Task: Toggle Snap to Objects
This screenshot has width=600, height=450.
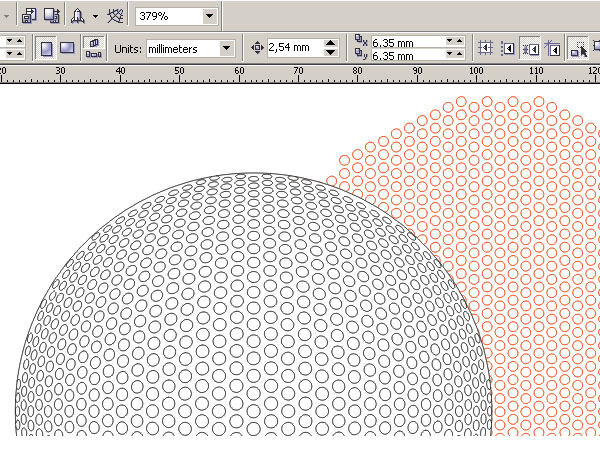Action: (x=530, y=49)
